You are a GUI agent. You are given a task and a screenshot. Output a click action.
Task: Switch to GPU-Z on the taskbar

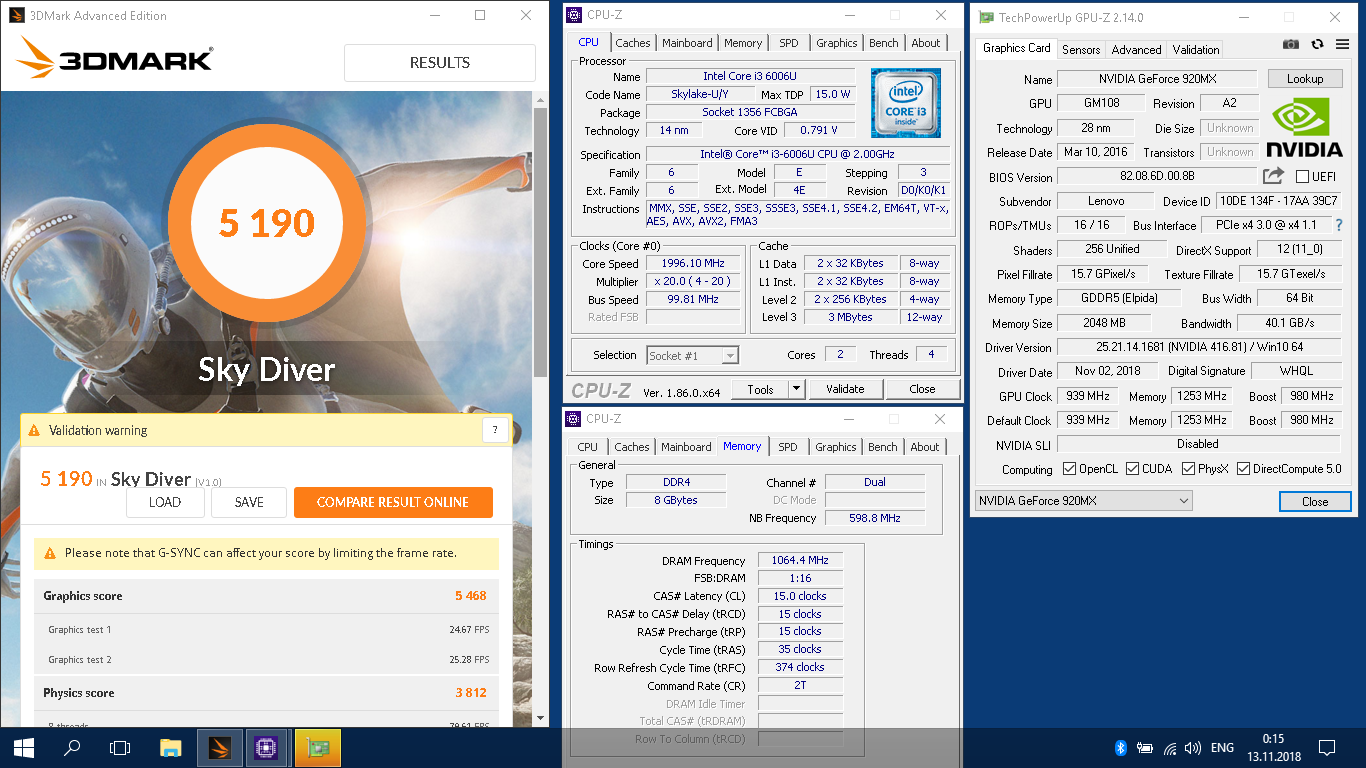(x=317, y=747)
